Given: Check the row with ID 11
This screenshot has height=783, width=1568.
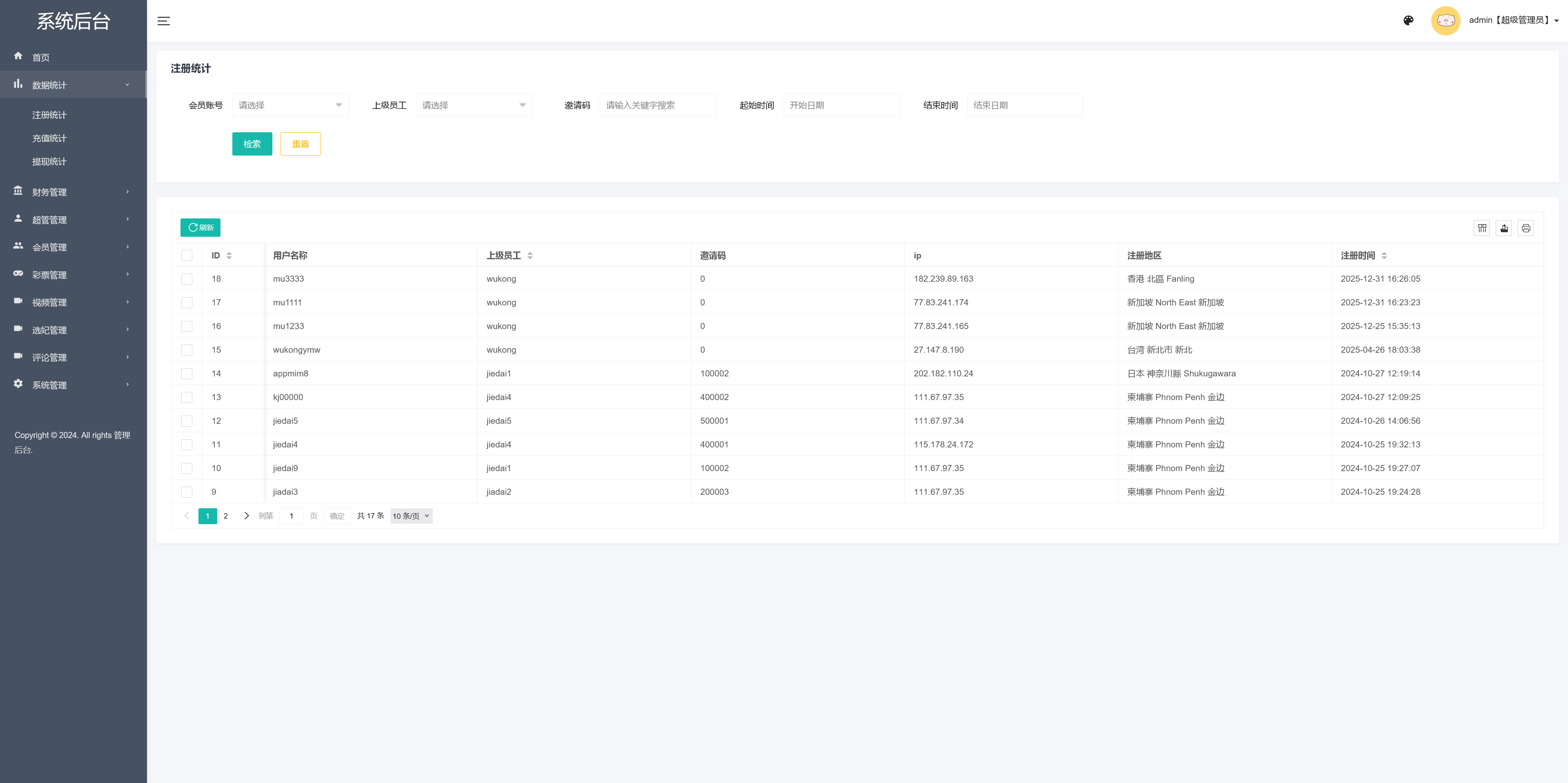Looking at the screenshot, I should [x=187, y=445].
